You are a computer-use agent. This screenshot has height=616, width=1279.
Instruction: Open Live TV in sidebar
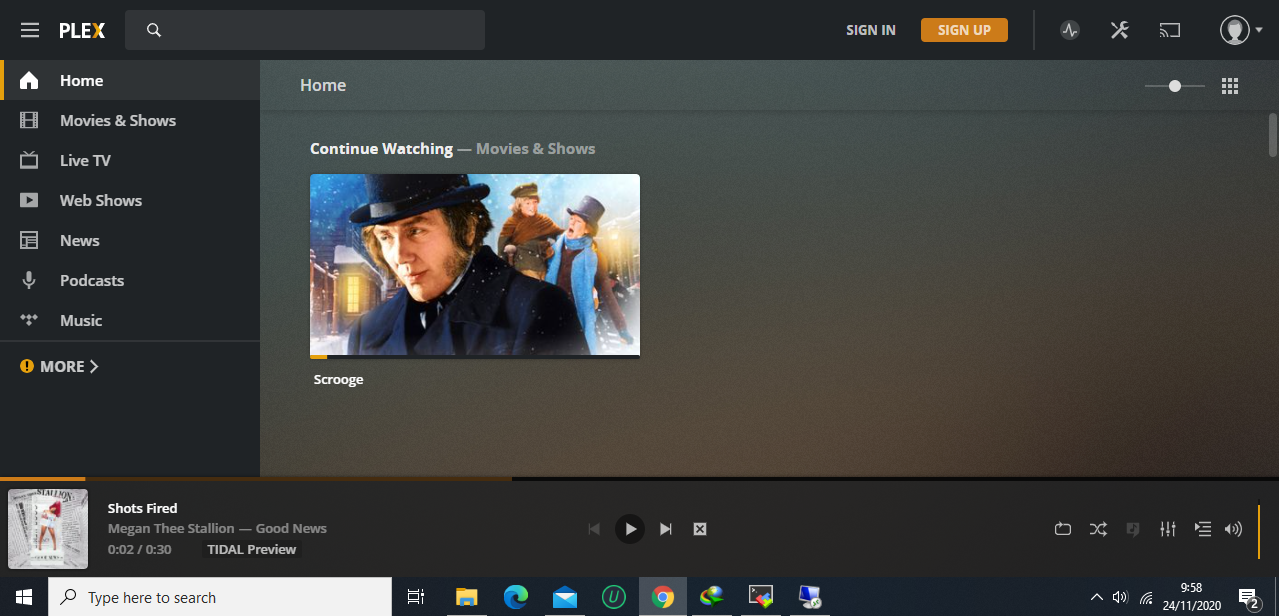[x=130, y=160]
